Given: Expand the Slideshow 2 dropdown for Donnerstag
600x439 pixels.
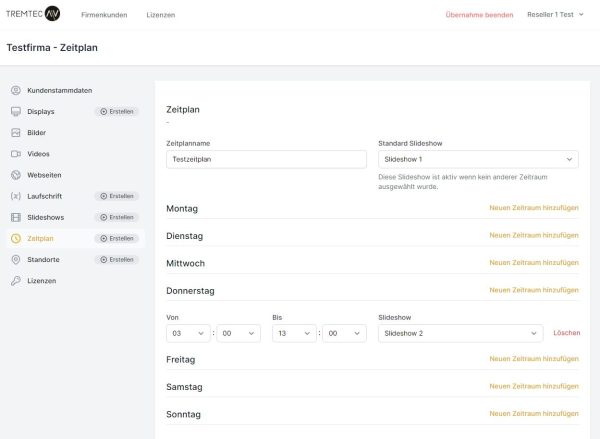Looking at the screenshot, I should coord(460,333).
